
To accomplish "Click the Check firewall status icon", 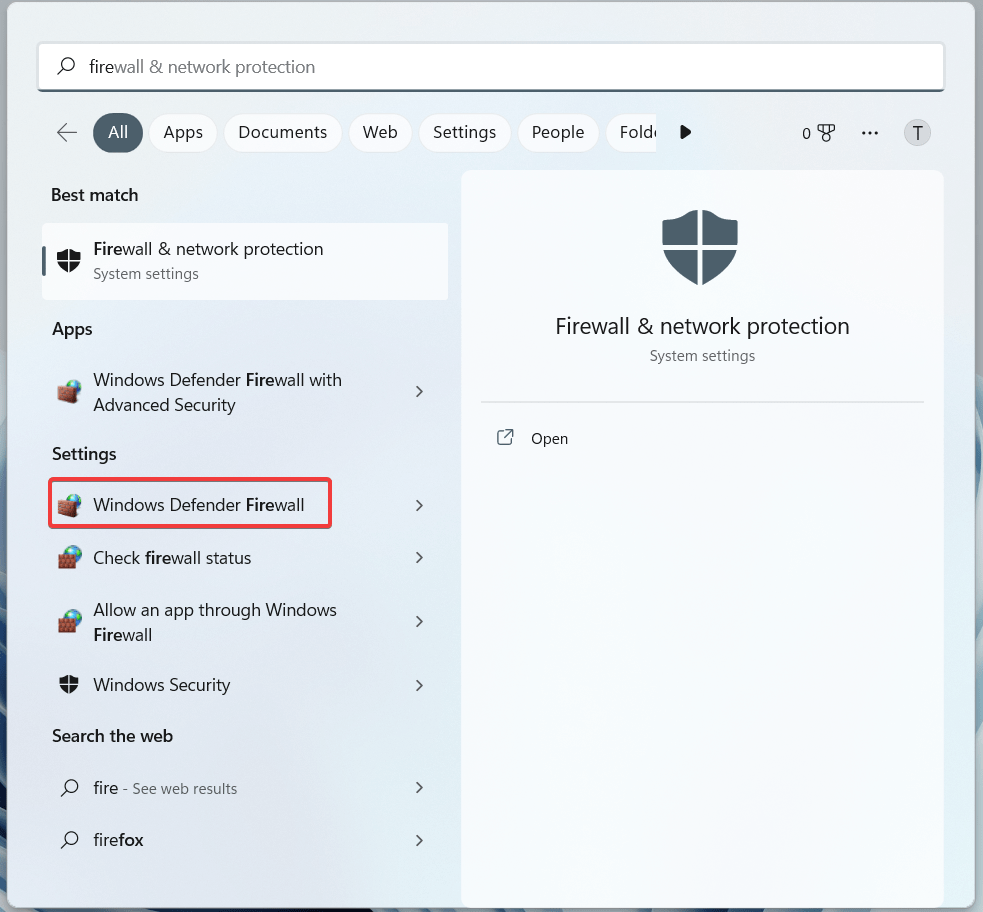I will (70, 557).
